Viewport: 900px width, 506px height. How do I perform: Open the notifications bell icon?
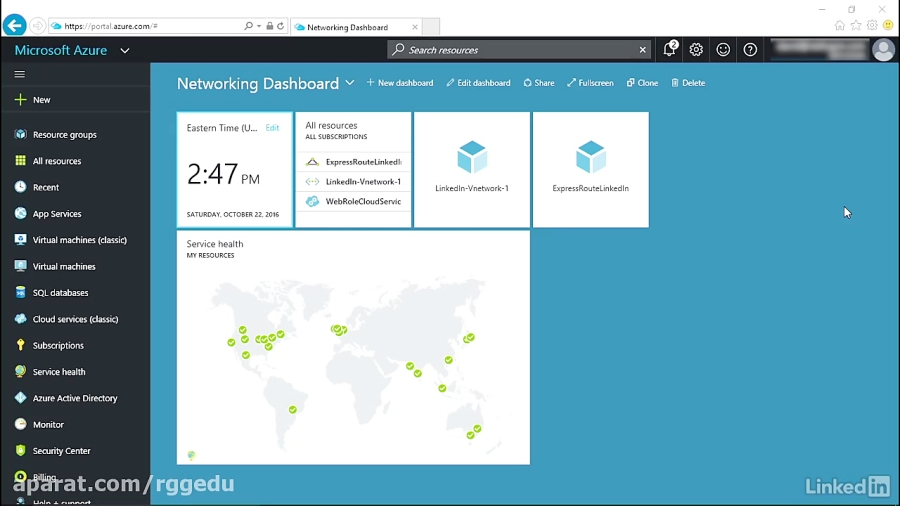tap(670, 50)
